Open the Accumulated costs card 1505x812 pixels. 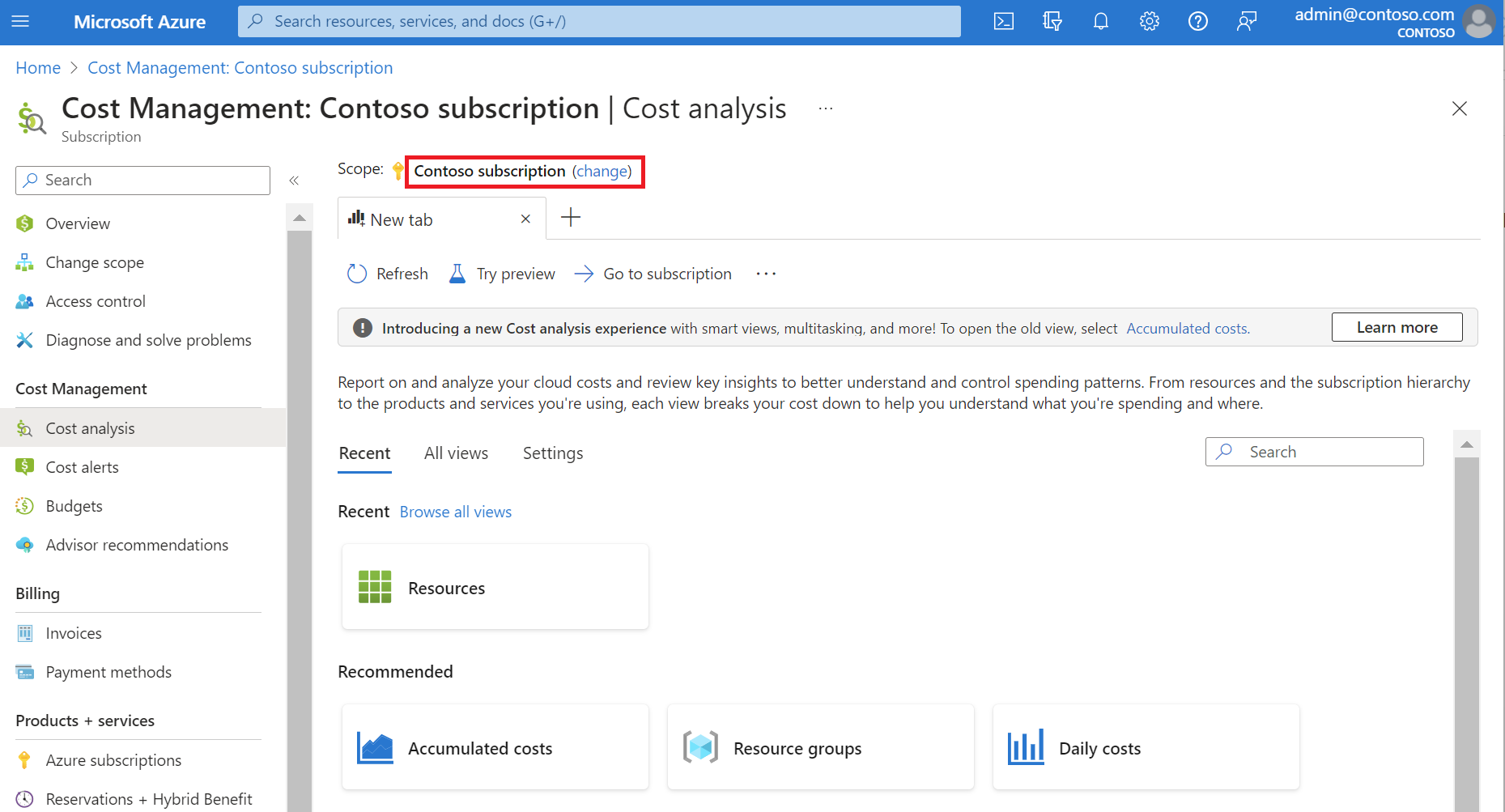495,748
